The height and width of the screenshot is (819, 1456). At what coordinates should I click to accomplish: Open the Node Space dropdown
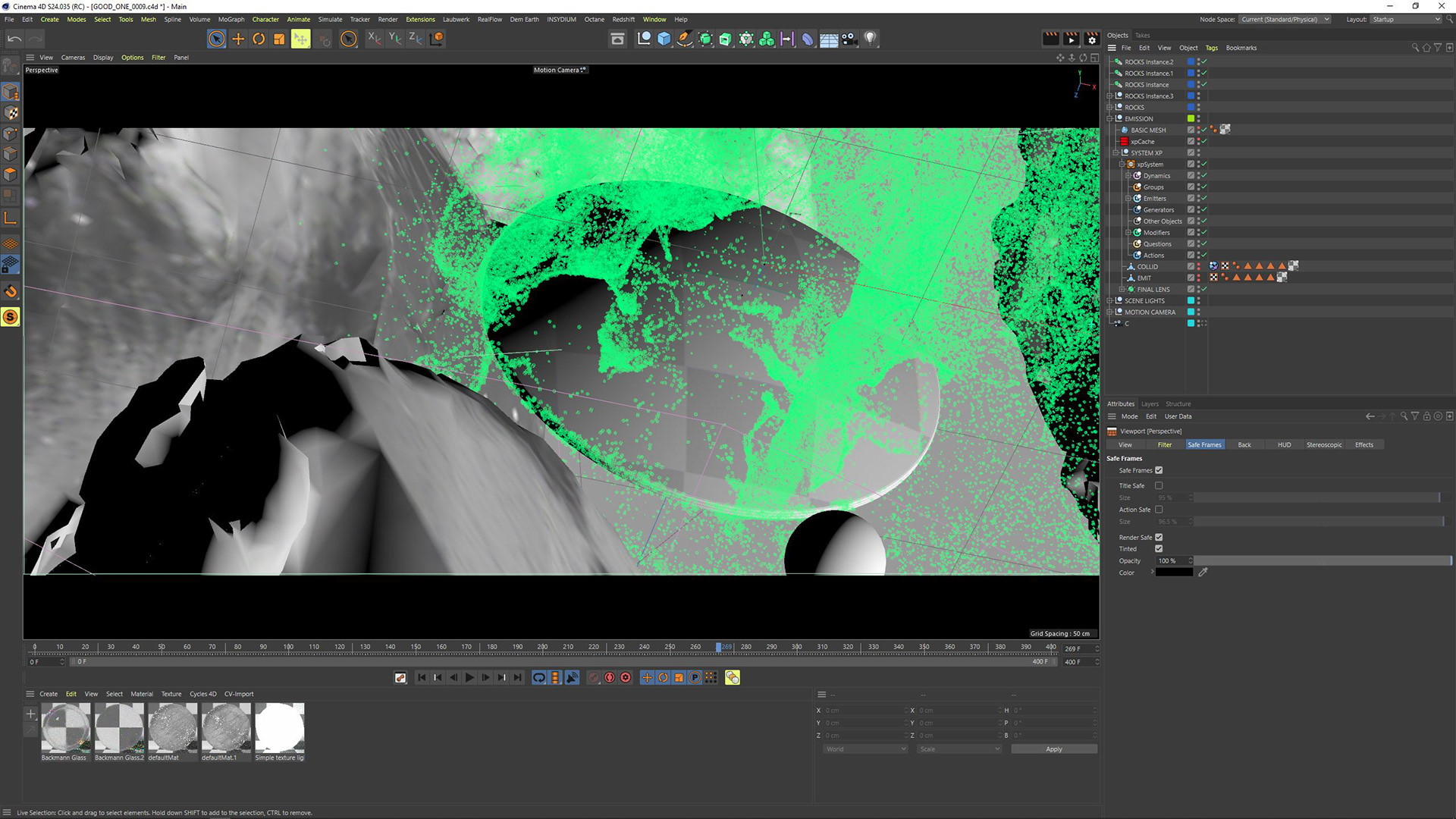point(1285,19)
